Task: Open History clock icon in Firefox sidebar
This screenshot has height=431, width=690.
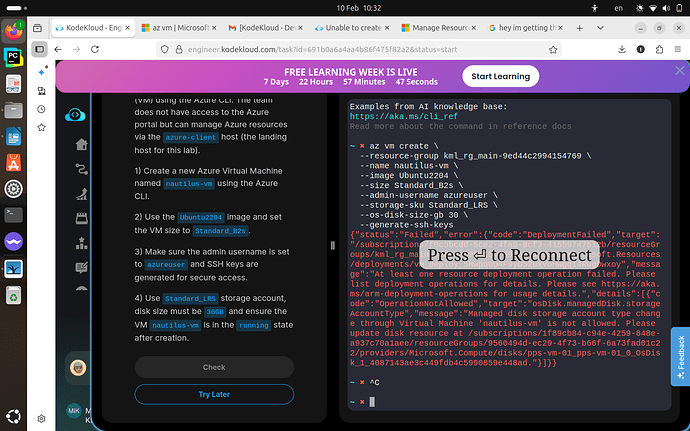Action: point(41,109)
